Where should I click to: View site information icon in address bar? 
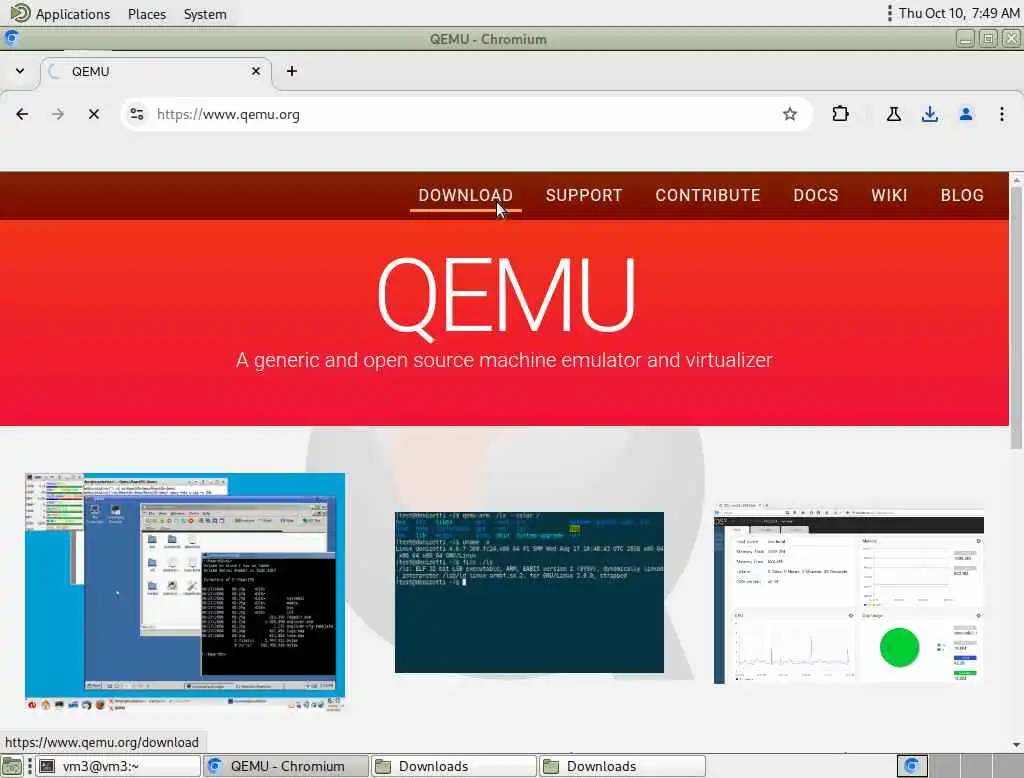pos(136,114)
